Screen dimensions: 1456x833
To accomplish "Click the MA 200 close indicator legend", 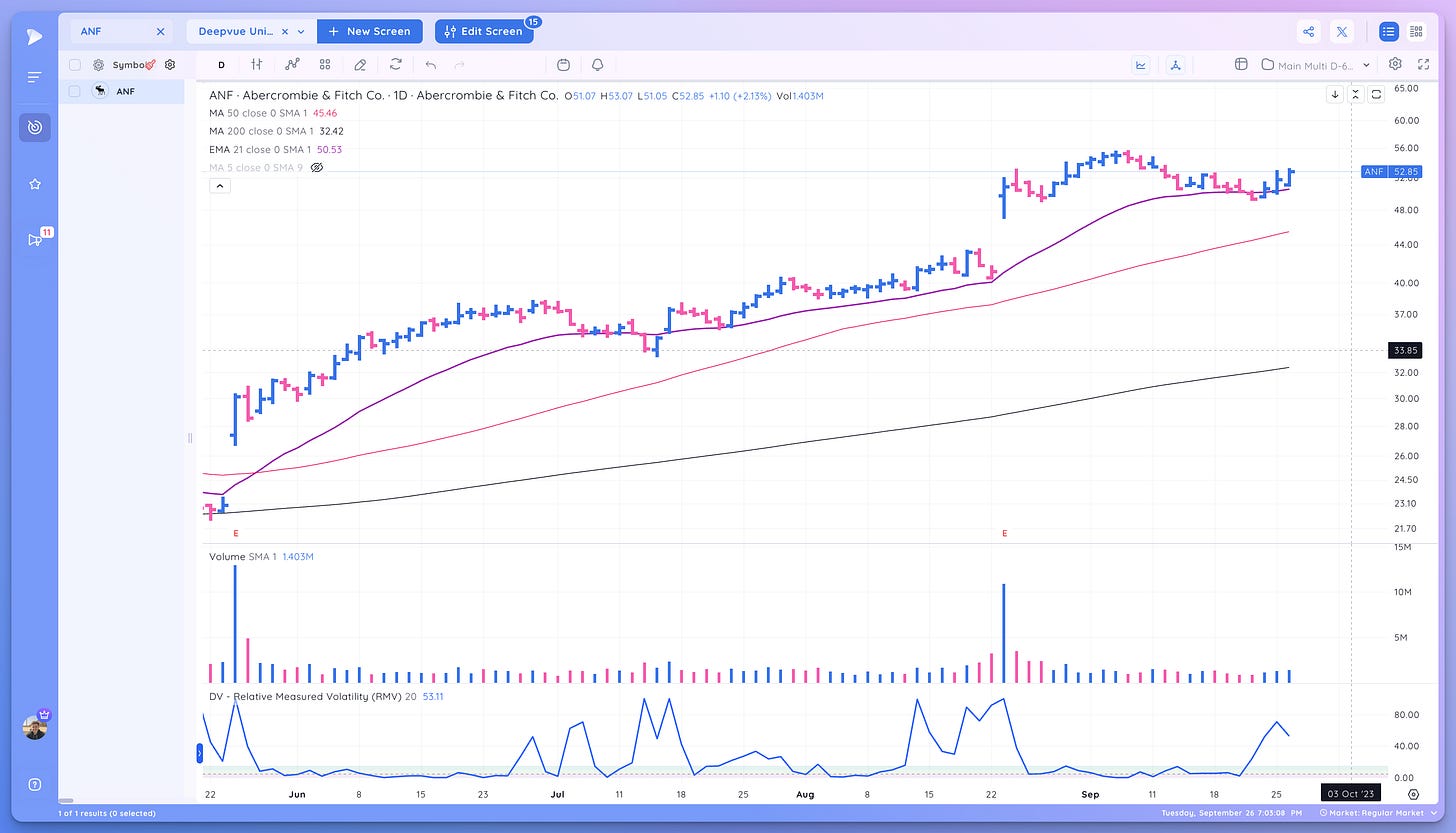I will tap(276, 131).
